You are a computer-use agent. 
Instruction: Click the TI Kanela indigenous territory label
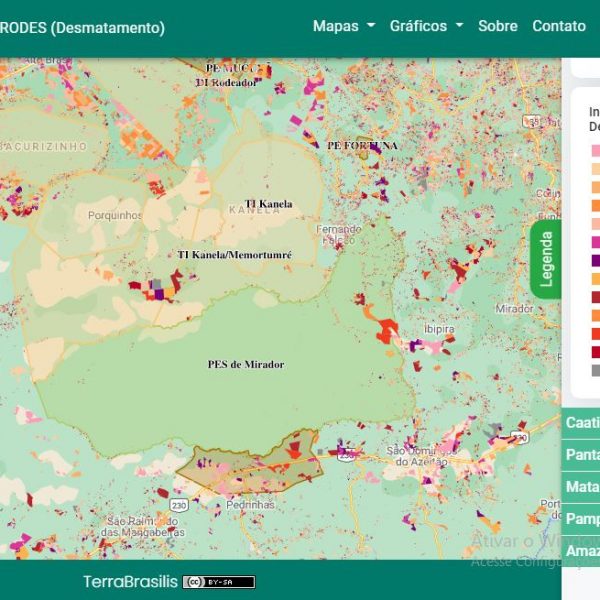269,204
